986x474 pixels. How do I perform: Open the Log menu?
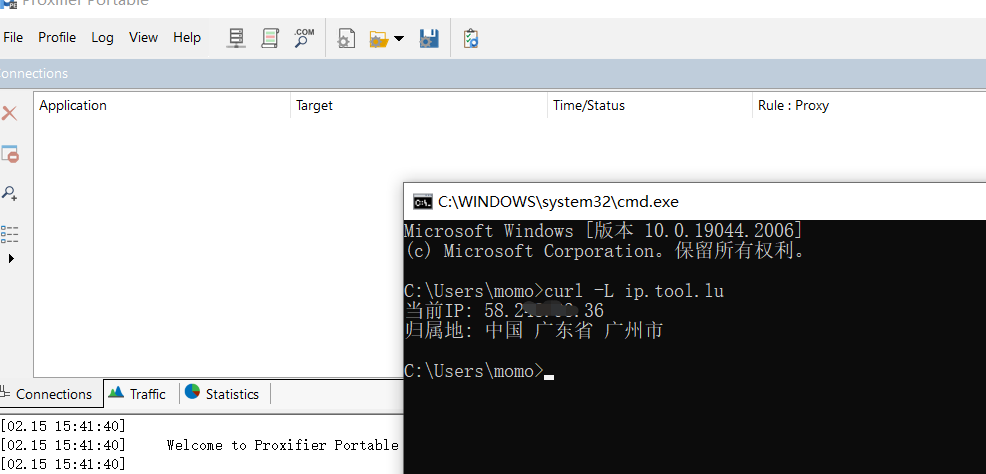(102, 37)
